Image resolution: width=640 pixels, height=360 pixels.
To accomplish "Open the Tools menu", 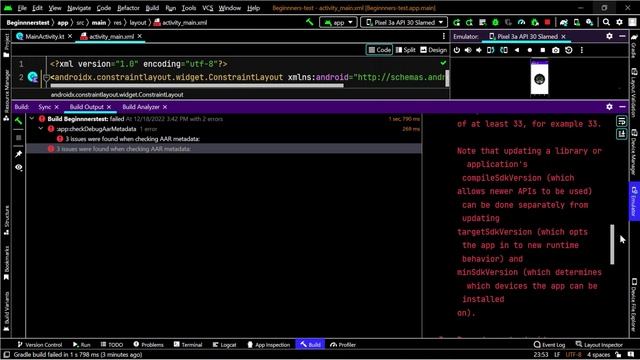I will (189, 8).
